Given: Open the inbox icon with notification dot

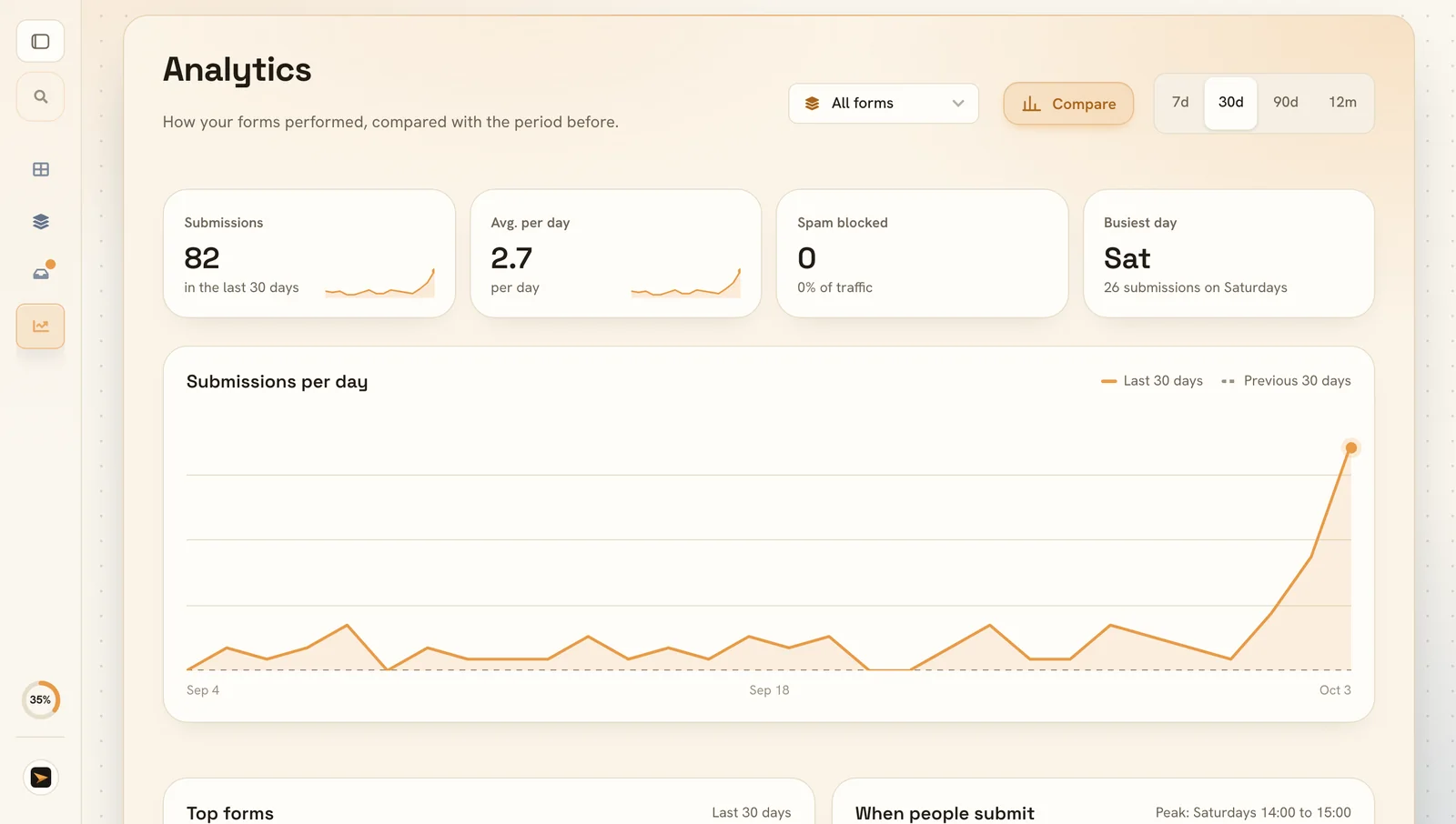Looking at the screenshot, I should point(41,272).
